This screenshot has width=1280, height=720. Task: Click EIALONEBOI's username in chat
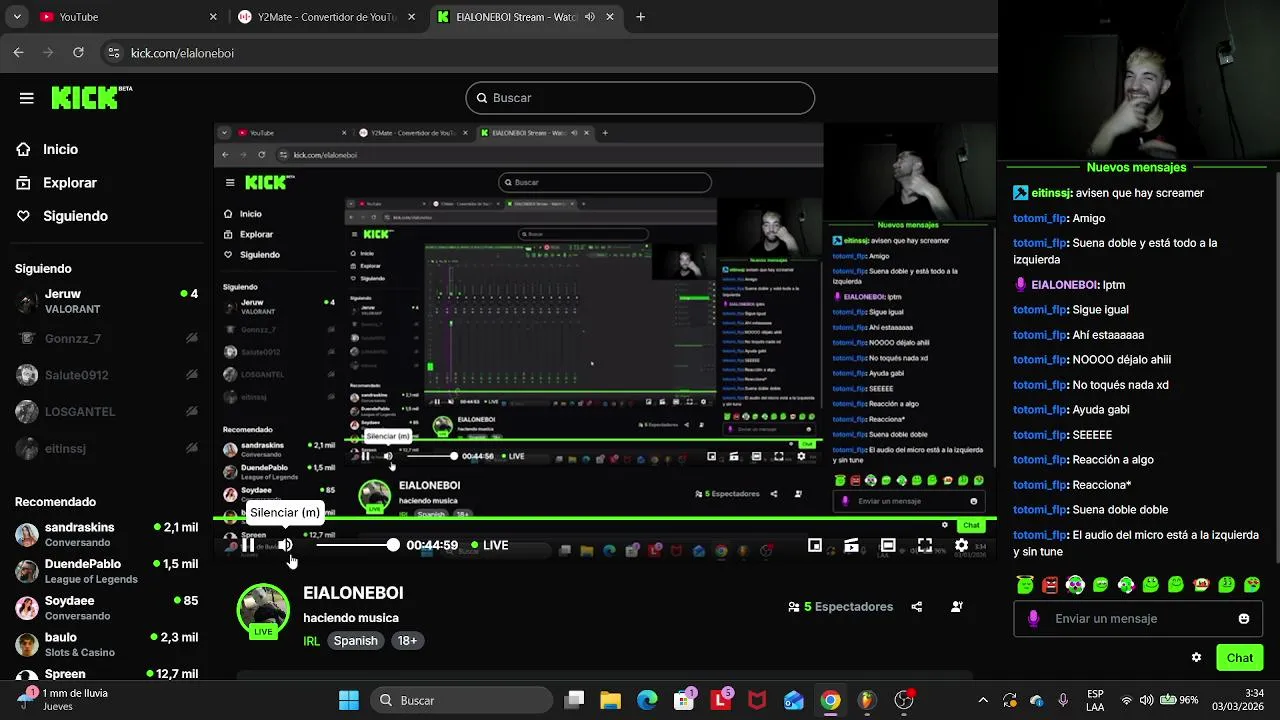pos(1064,285)
